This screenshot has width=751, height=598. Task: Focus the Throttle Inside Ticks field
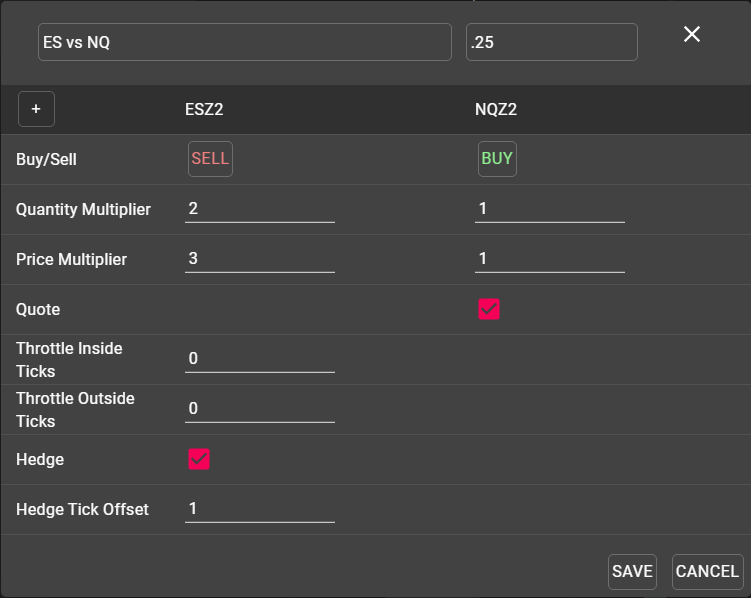point(260,358)
